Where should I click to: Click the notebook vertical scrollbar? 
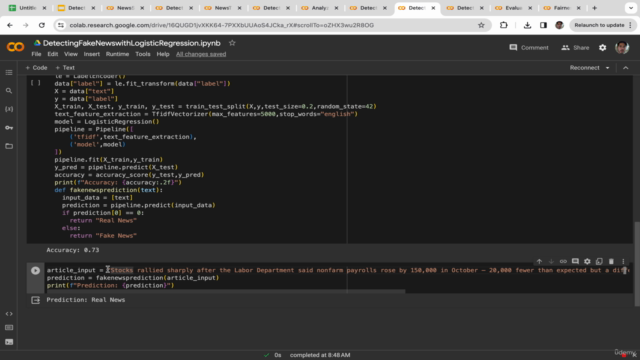(x=637, y=263)
